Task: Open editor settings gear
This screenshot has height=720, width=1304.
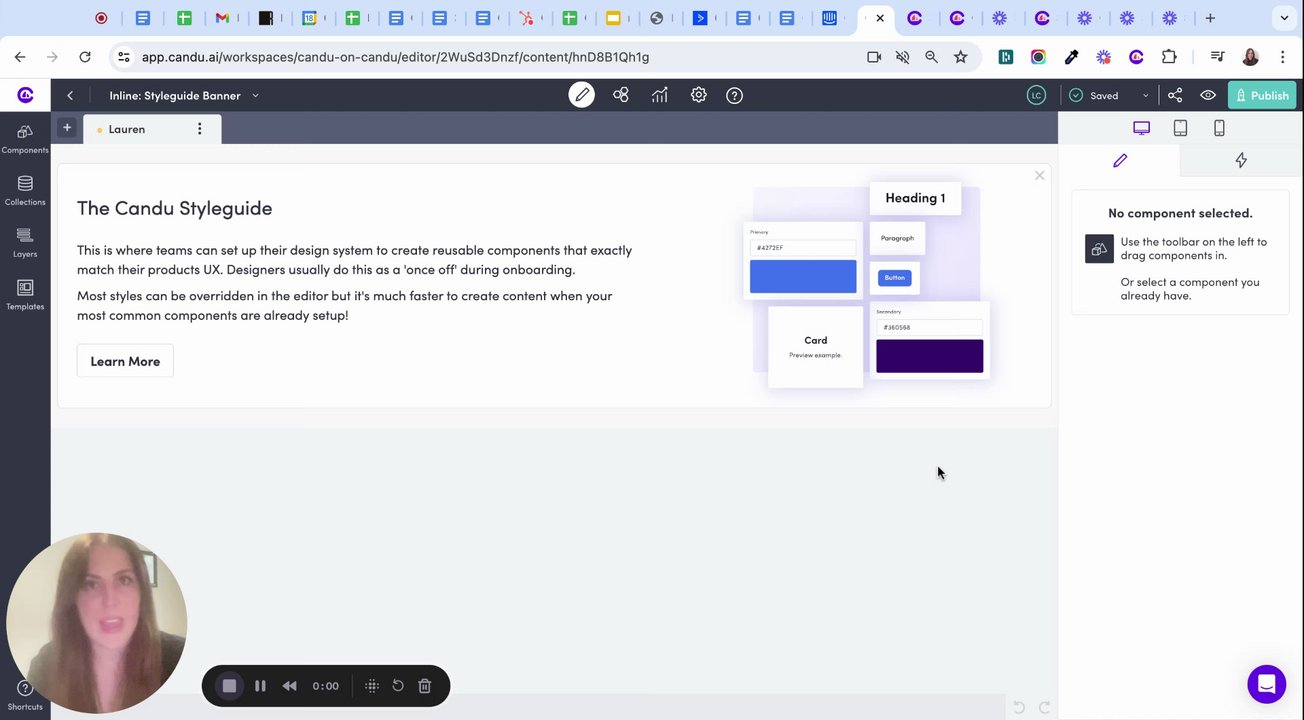Action: click(x=698, y=95)
